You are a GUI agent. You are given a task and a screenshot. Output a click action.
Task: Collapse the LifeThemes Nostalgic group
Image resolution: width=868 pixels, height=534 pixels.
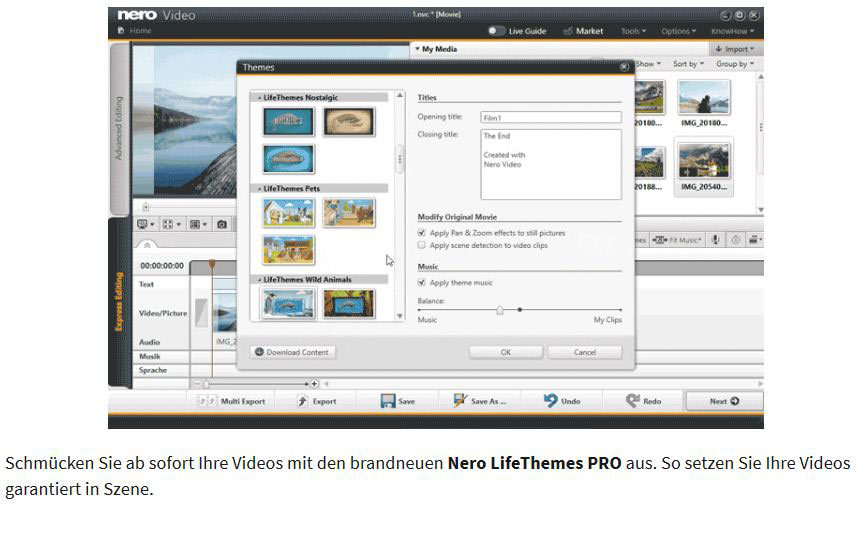[x=260, y=97]
